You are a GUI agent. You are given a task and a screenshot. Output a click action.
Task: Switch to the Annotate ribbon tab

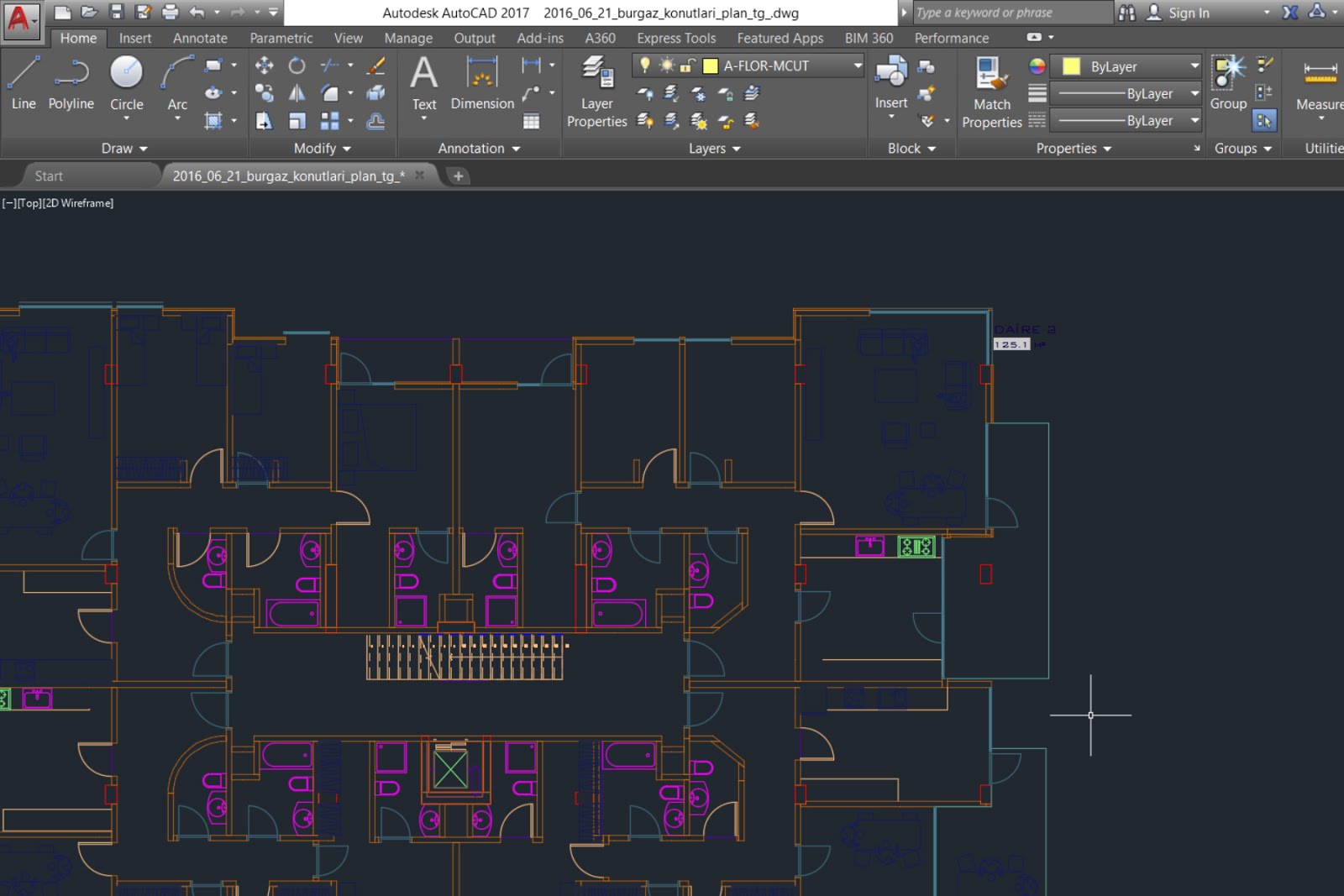(200, 38)
